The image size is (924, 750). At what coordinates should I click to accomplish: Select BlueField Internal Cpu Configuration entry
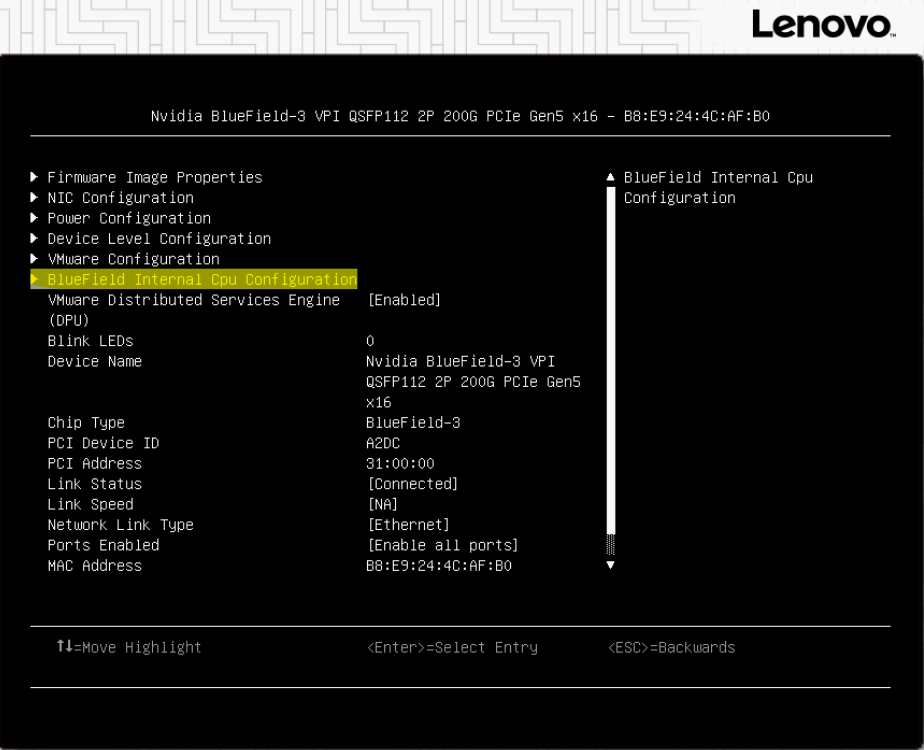[x=194, y=279]
